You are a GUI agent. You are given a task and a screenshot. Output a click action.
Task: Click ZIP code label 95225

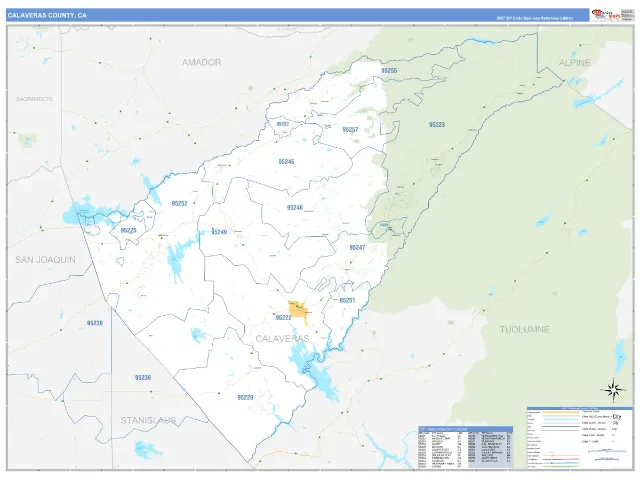(x=128, y=231)
